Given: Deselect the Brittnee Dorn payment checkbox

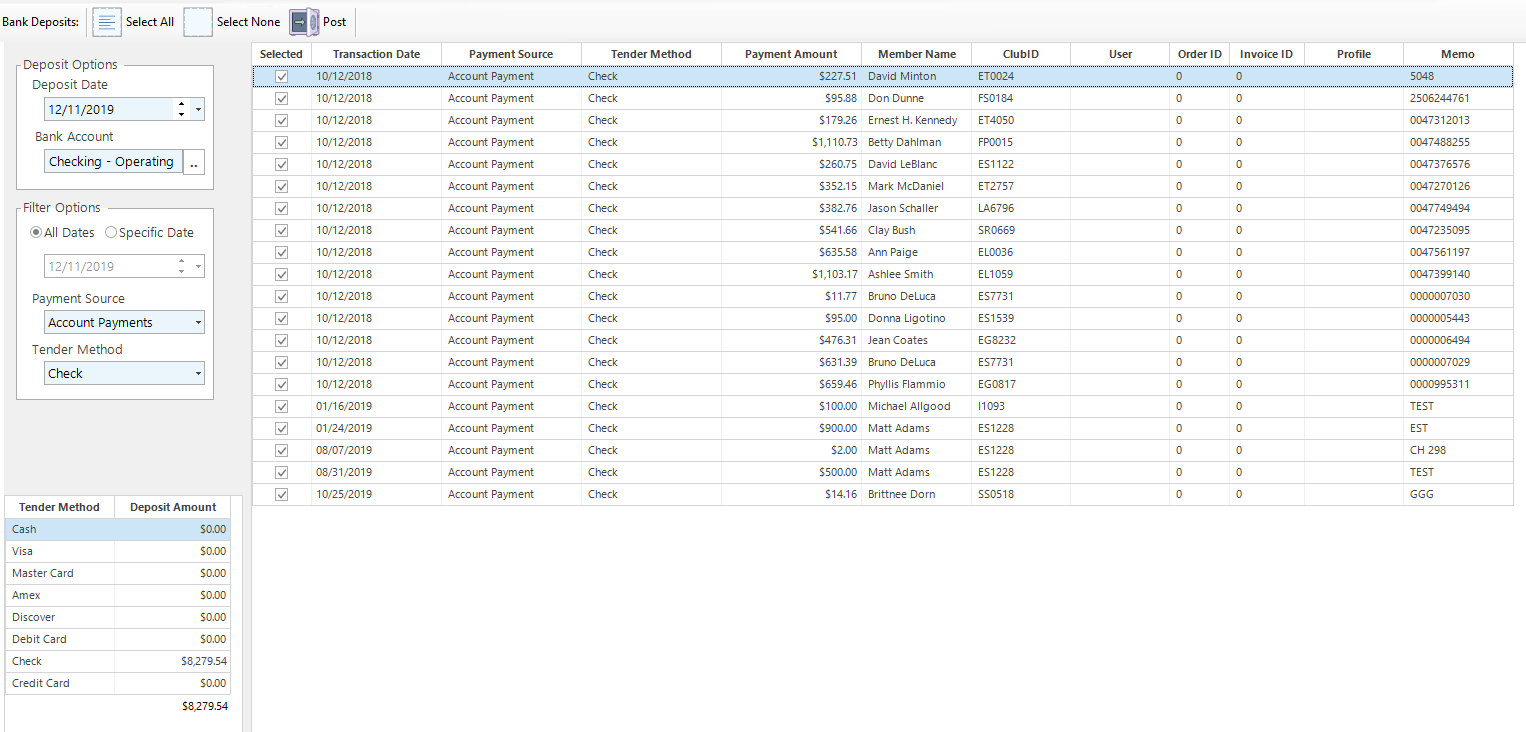Looking at the screenshot, I should 281,495.
